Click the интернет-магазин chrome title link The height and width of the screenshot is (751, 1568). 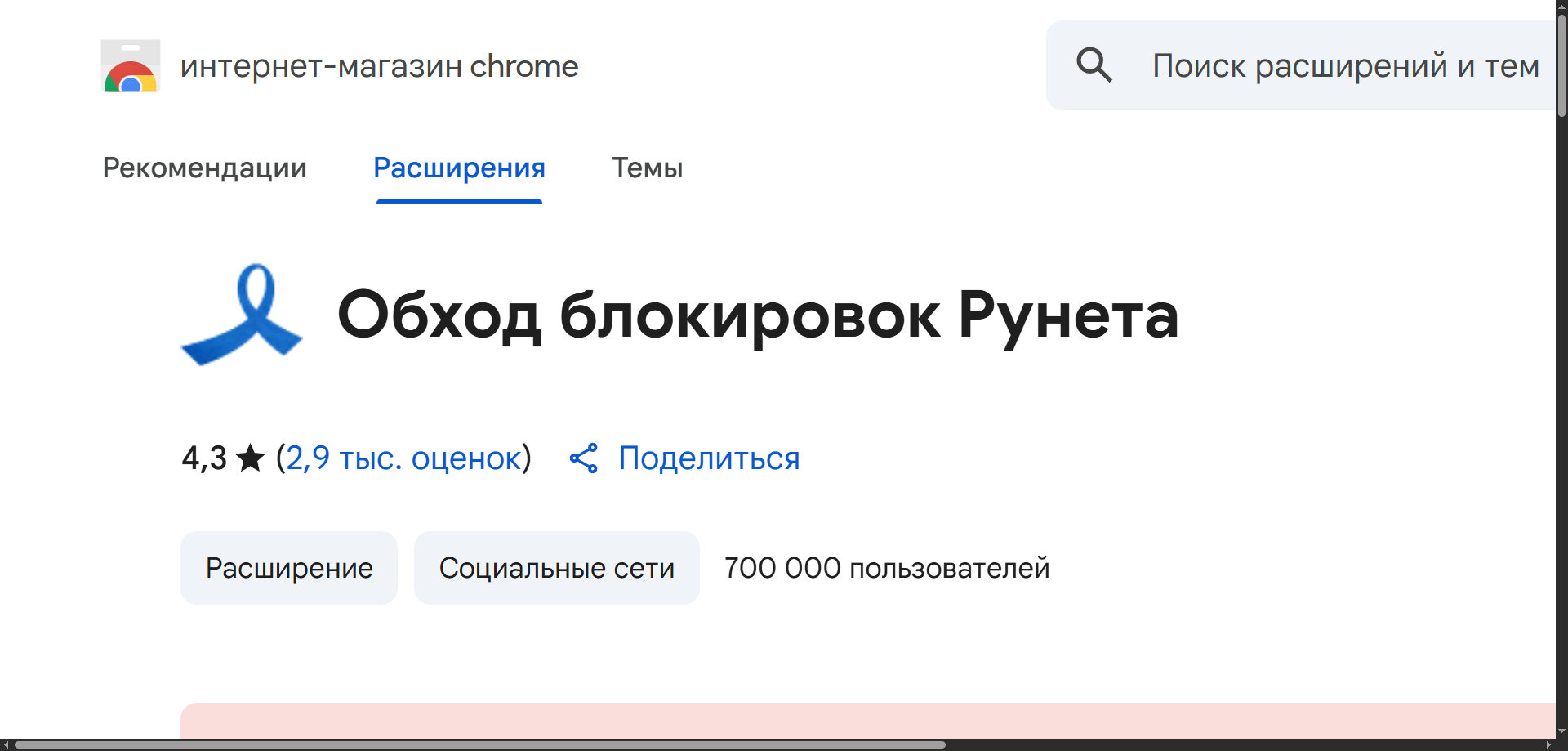point(380,66)
